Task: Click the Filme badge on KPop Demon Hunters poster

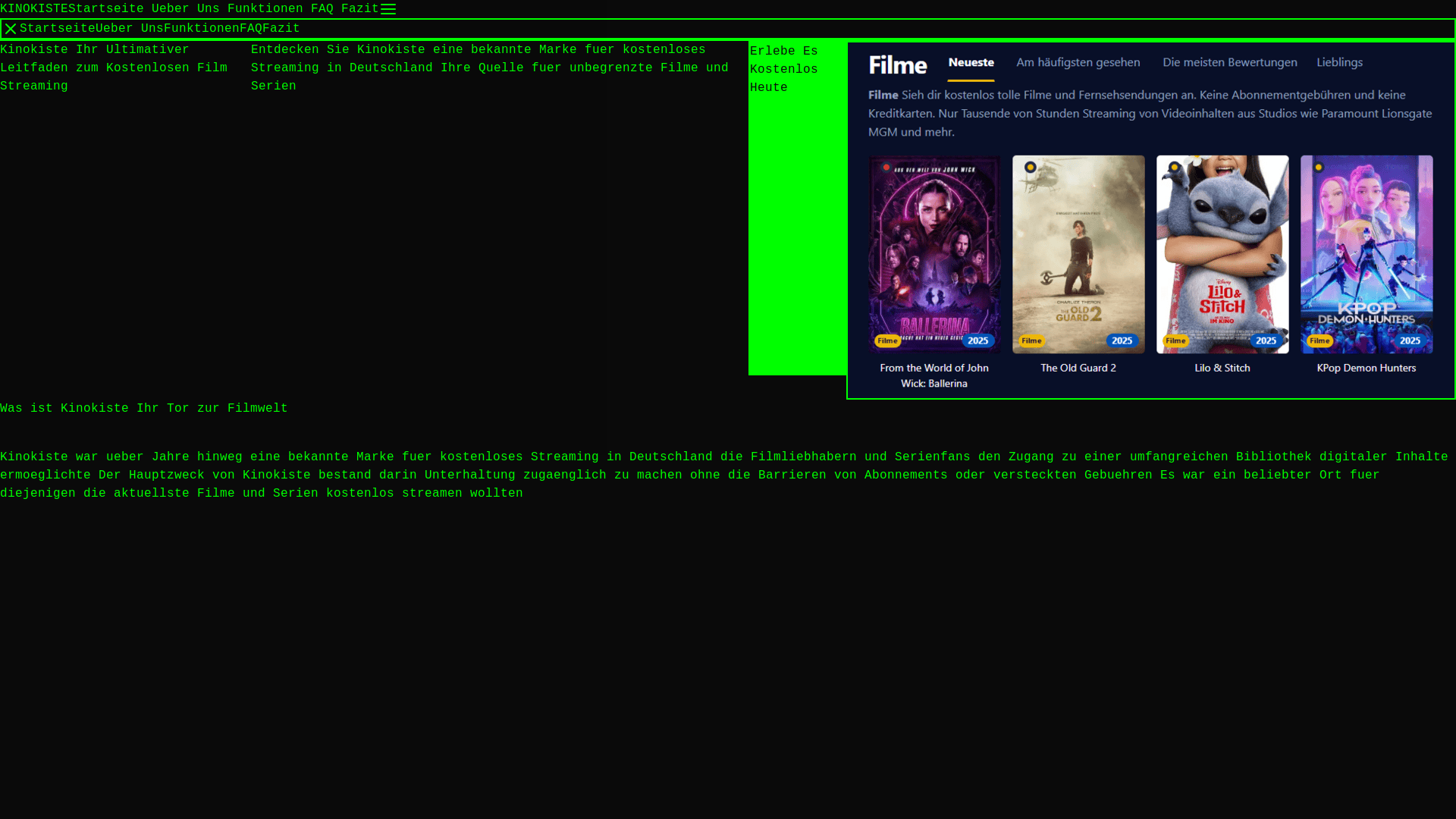Action: pyautogui.click(x=1319, y=341)
